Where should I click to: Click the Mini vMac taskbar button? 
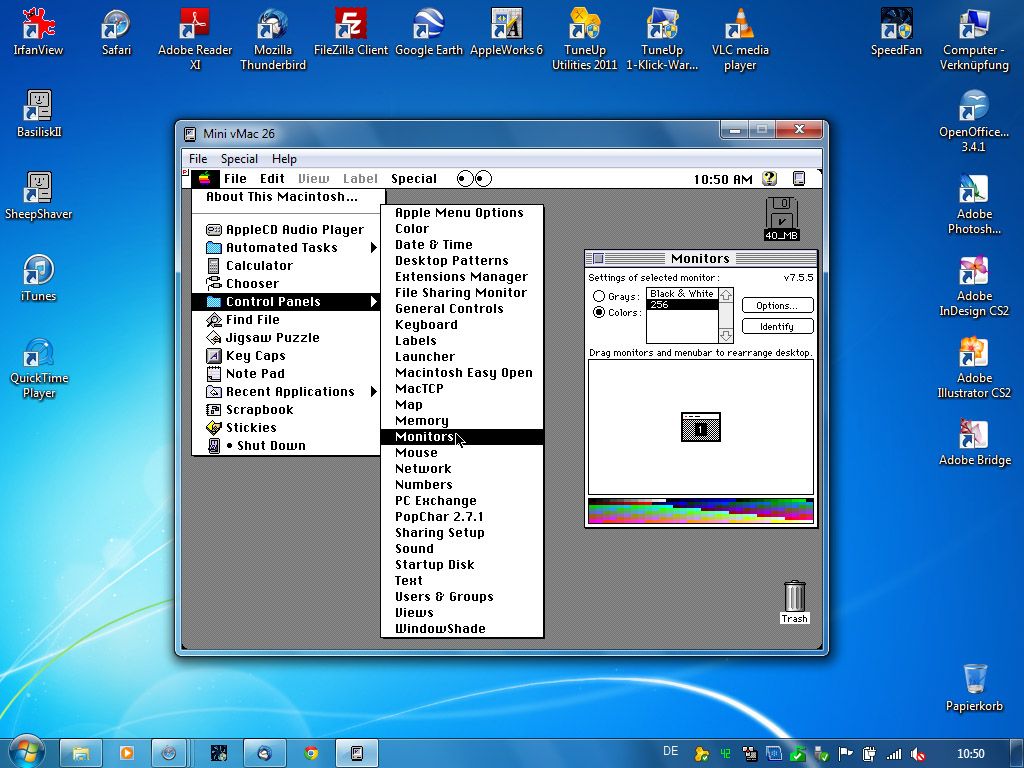click(357, 753)
